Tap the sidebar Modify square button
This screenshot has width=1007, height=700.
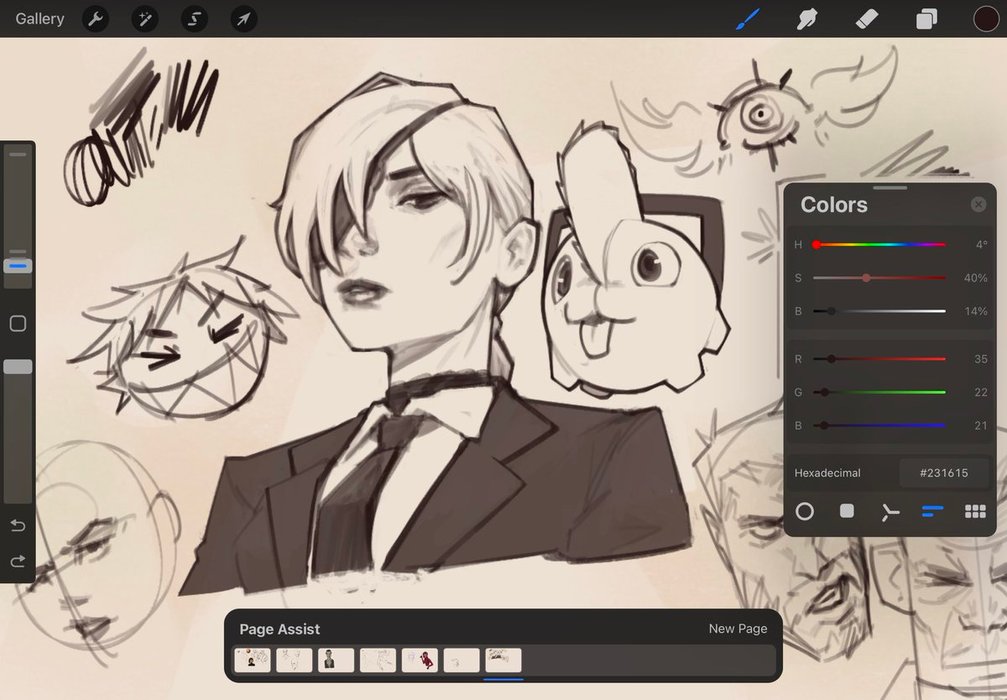[18, 324]
